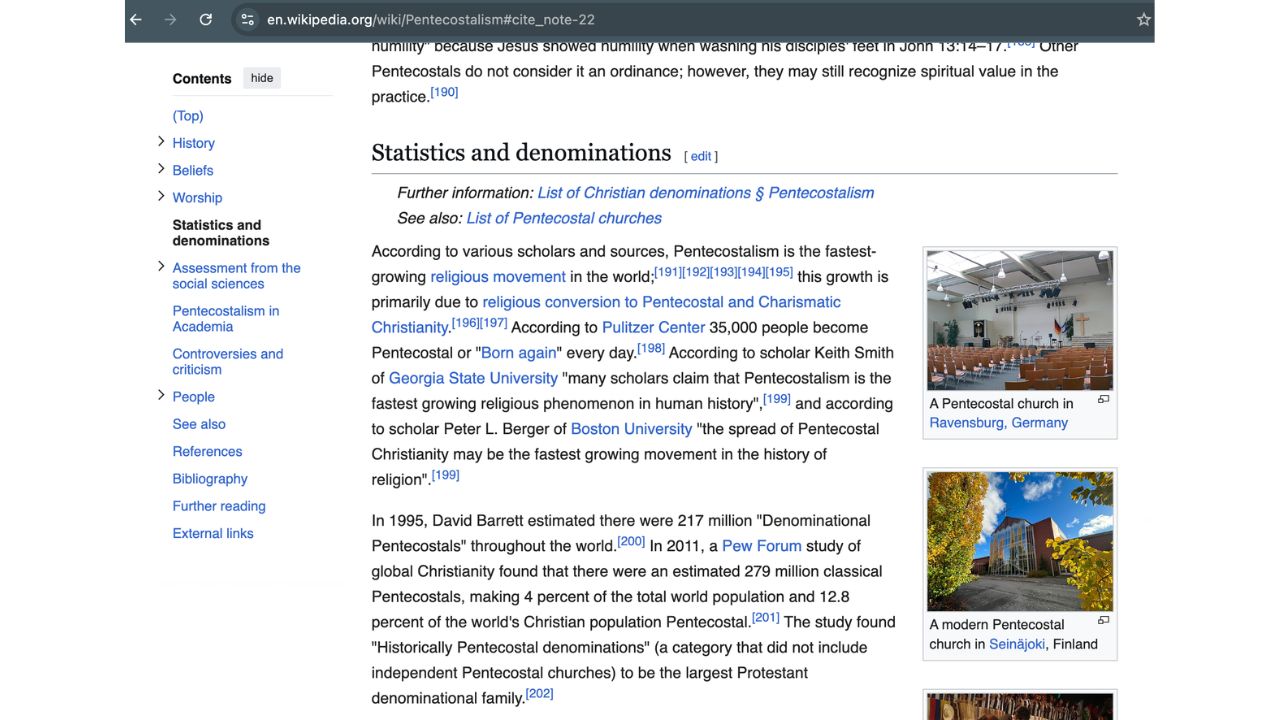1280x720 pixels.
Task: Expand the History section in contents
Action: click(x=161, y=142)
